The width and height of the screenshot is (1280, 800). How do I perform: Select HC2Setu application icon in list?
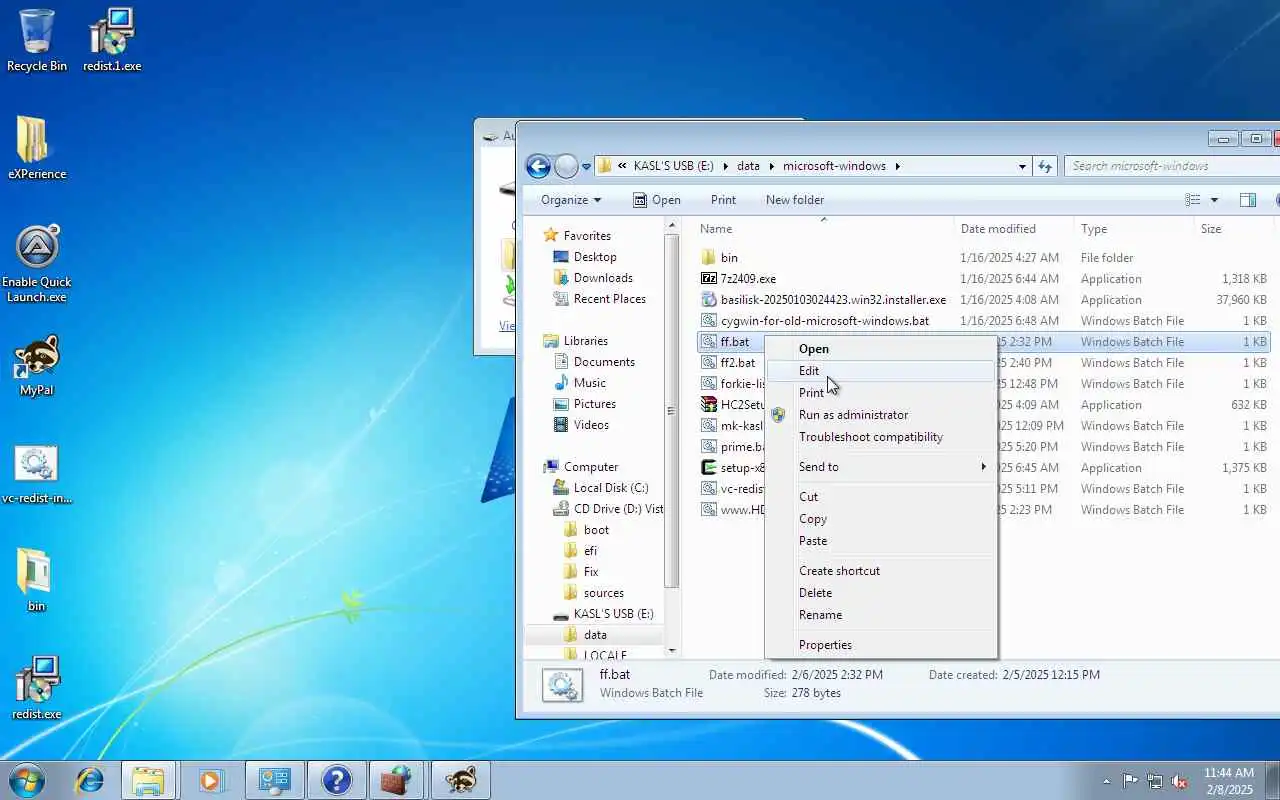click(x=708, y=405)
